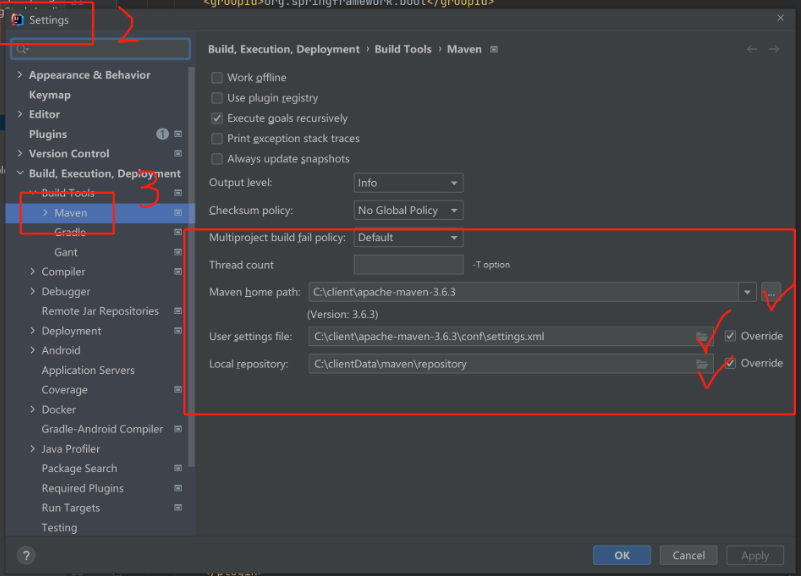Click the project icon beside Remote Jar Repositories
The width and height of the screenshot is (801, 576).
tap(178, 311)
